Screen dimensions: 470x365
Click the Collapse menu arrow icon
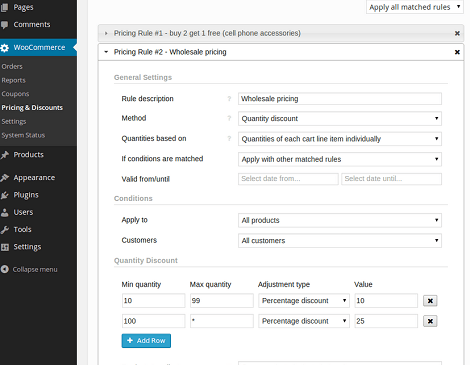coord(4,269)
